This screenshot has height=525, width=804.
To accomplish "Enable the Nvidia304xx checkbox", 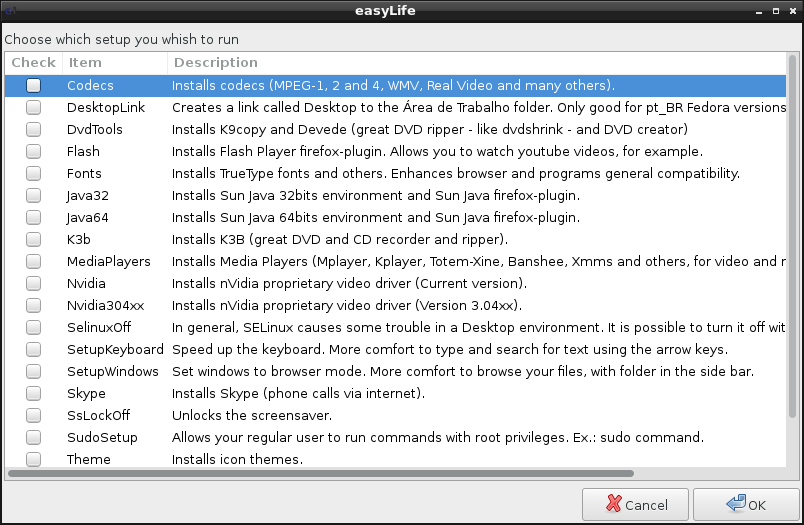I will point(33,306).
